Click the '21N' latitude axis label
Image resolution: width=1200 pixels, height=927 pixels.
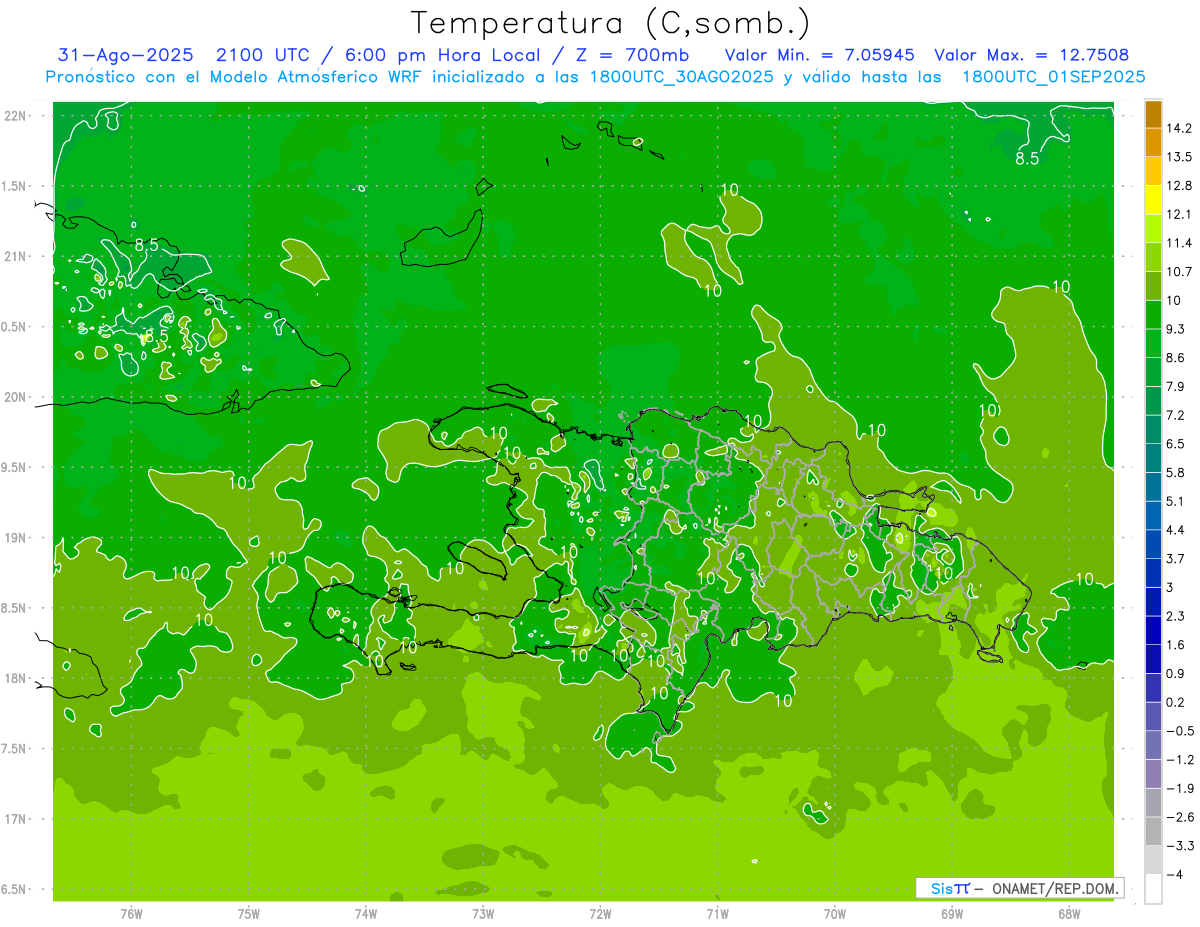tap(14, 256)
